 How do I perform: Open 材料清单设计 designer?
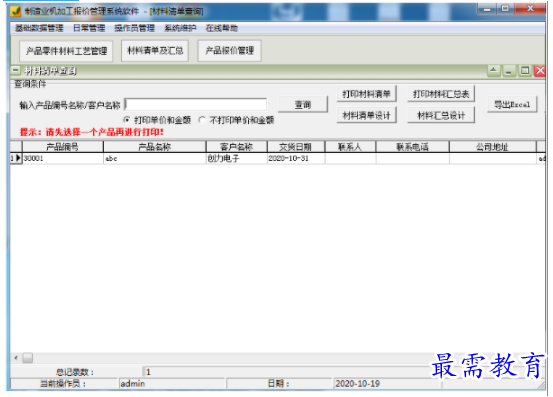[x=366, y=115]
